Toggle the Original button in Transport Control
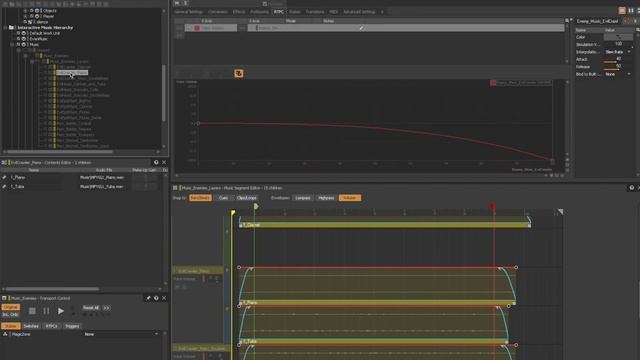This screenshot has height=360, width=640. click(x=11, y=307)
